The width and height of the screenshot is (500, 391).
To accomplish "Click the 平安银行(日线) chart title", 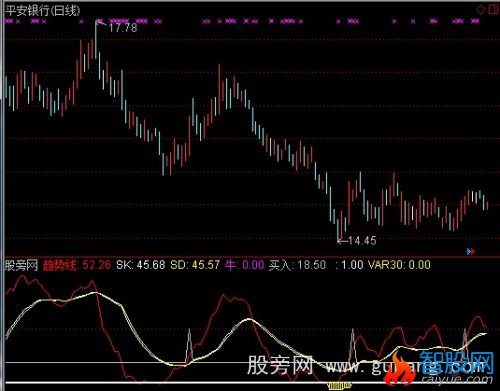I will pos(43,11).
